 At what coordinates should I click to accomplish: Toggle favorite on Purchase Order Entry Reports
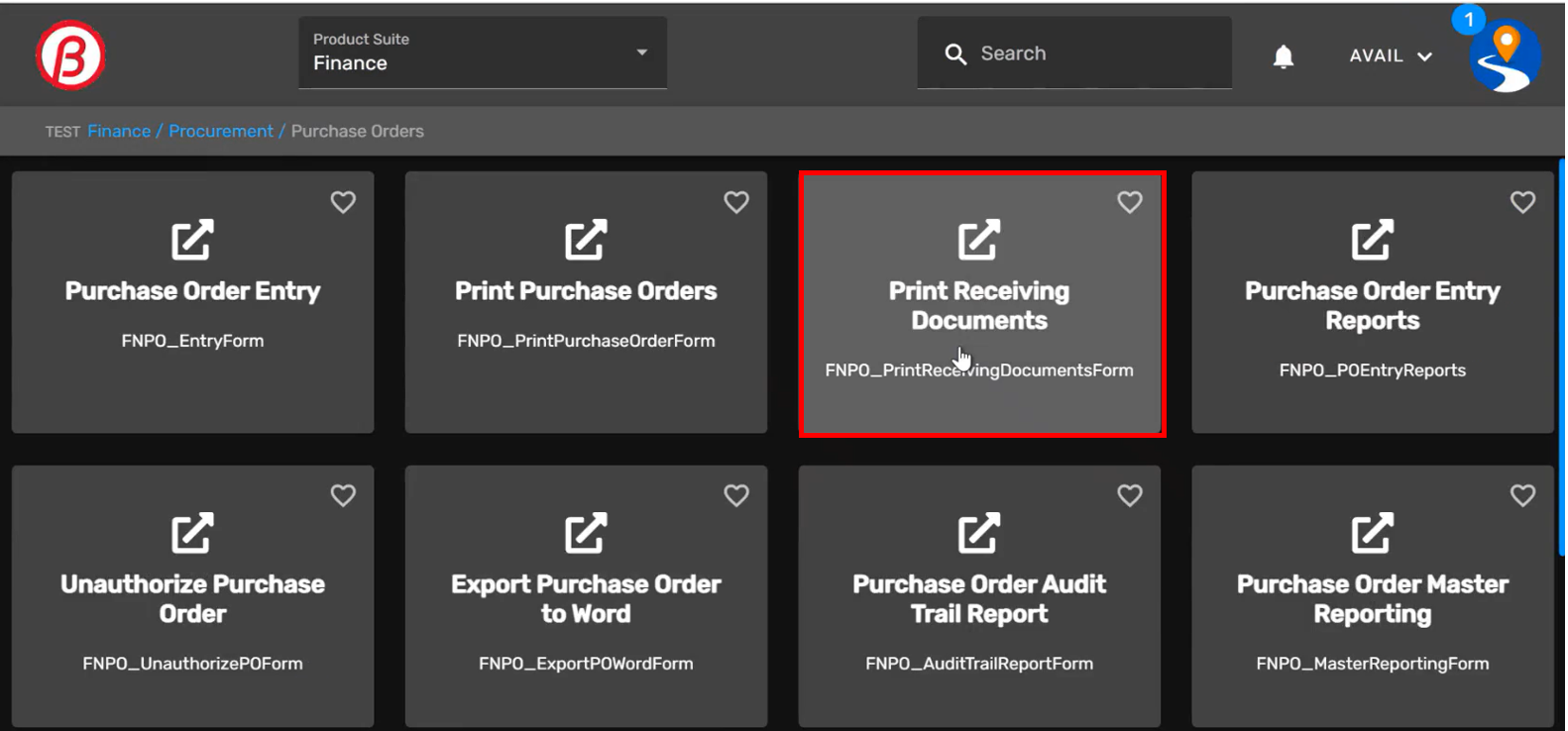pyautogui.click(x=1522, y=202)
